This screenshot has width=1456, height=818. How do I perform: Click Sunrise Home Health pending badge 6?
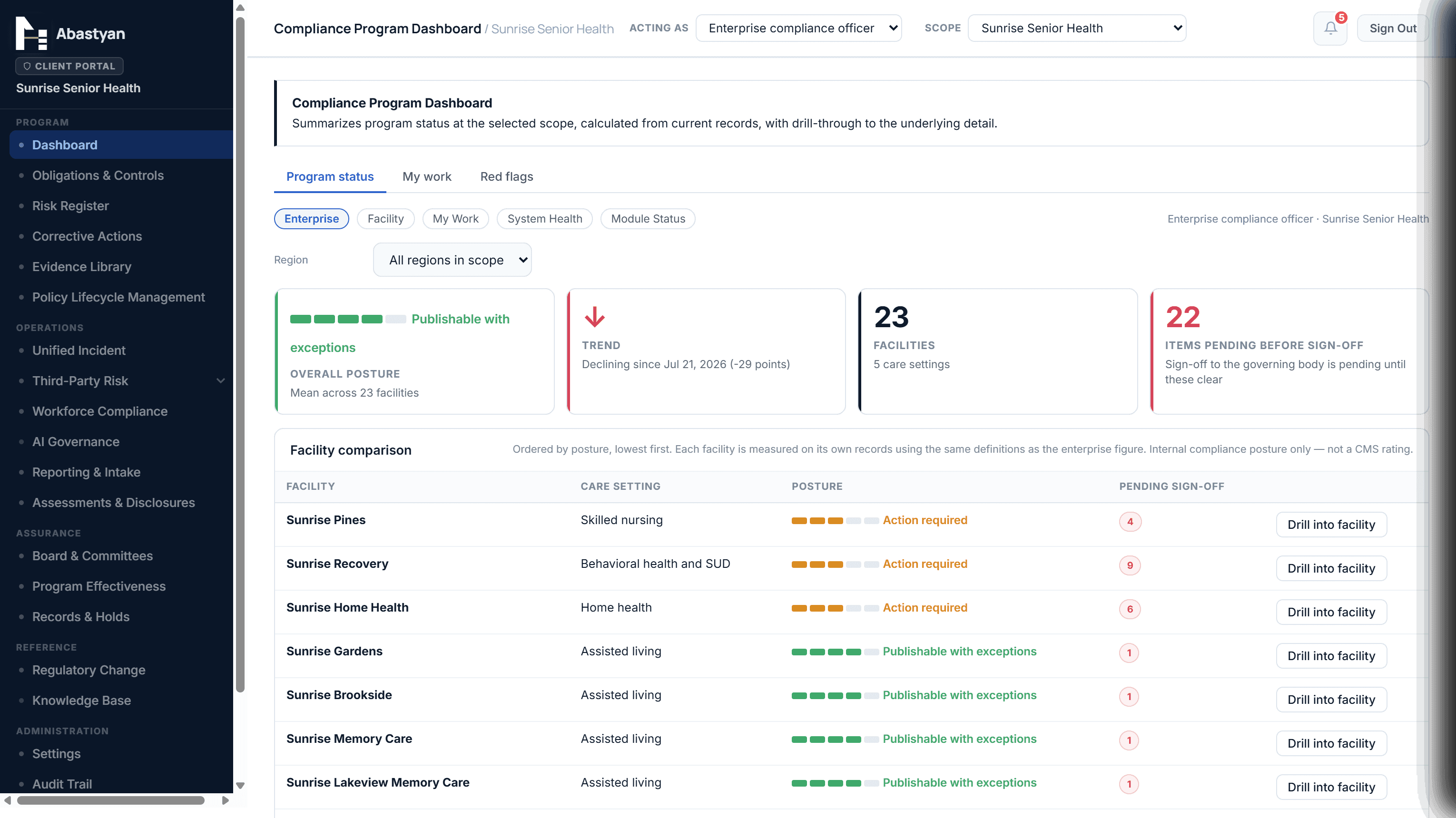[x=1130, y=609]
